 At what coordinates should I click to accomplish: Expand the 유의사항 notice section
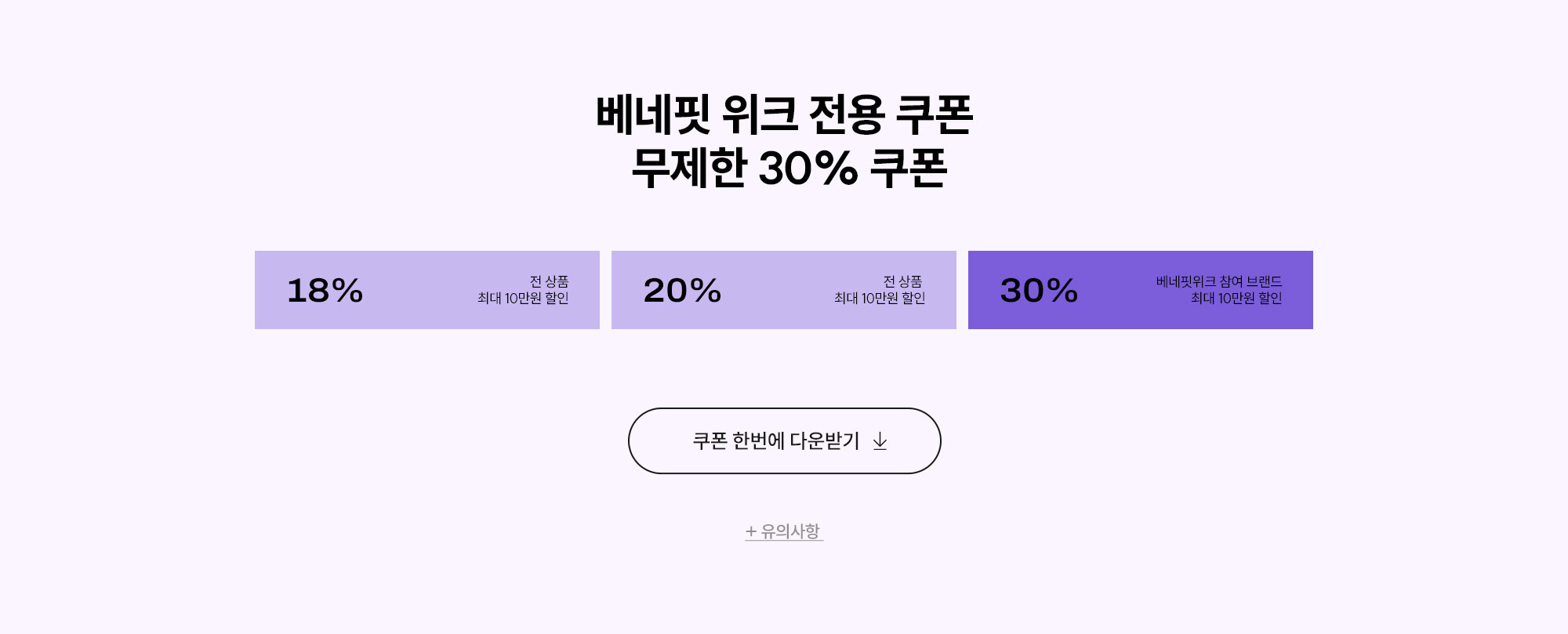click(784, 531)
